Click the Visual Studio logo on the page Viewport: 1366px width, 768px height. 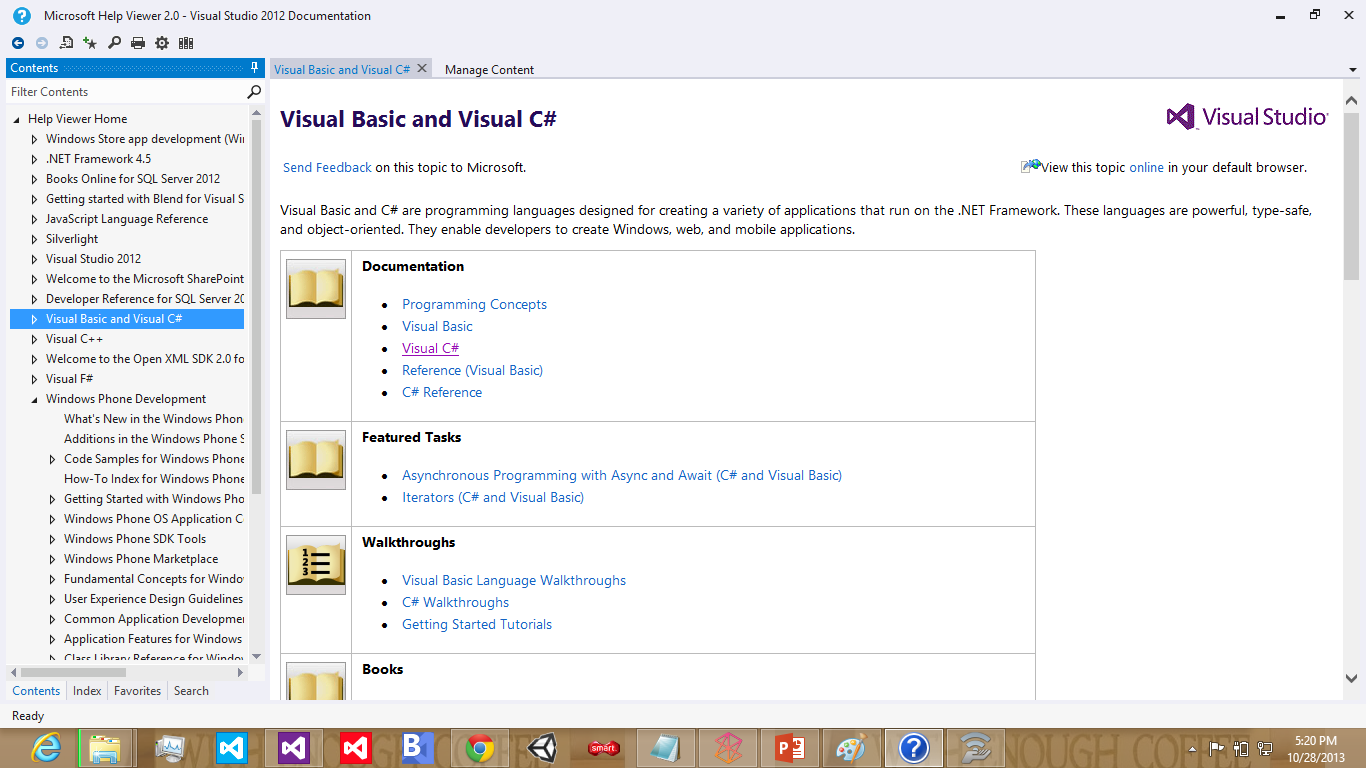1246,116
